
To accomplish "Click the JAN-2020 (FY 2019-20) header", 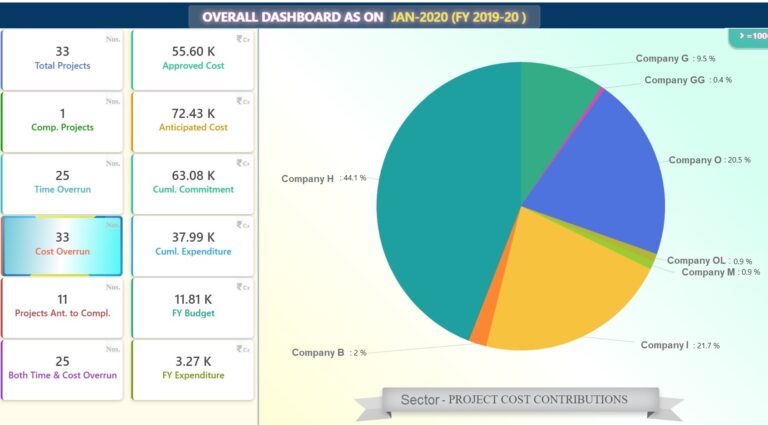I will [458, 17].
